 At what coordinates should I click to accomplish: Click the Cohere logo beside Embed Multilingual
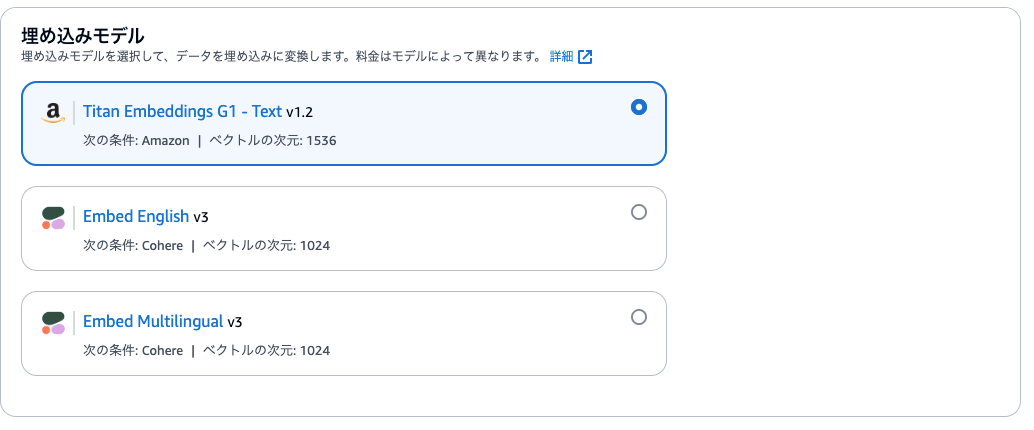[53, 323]
